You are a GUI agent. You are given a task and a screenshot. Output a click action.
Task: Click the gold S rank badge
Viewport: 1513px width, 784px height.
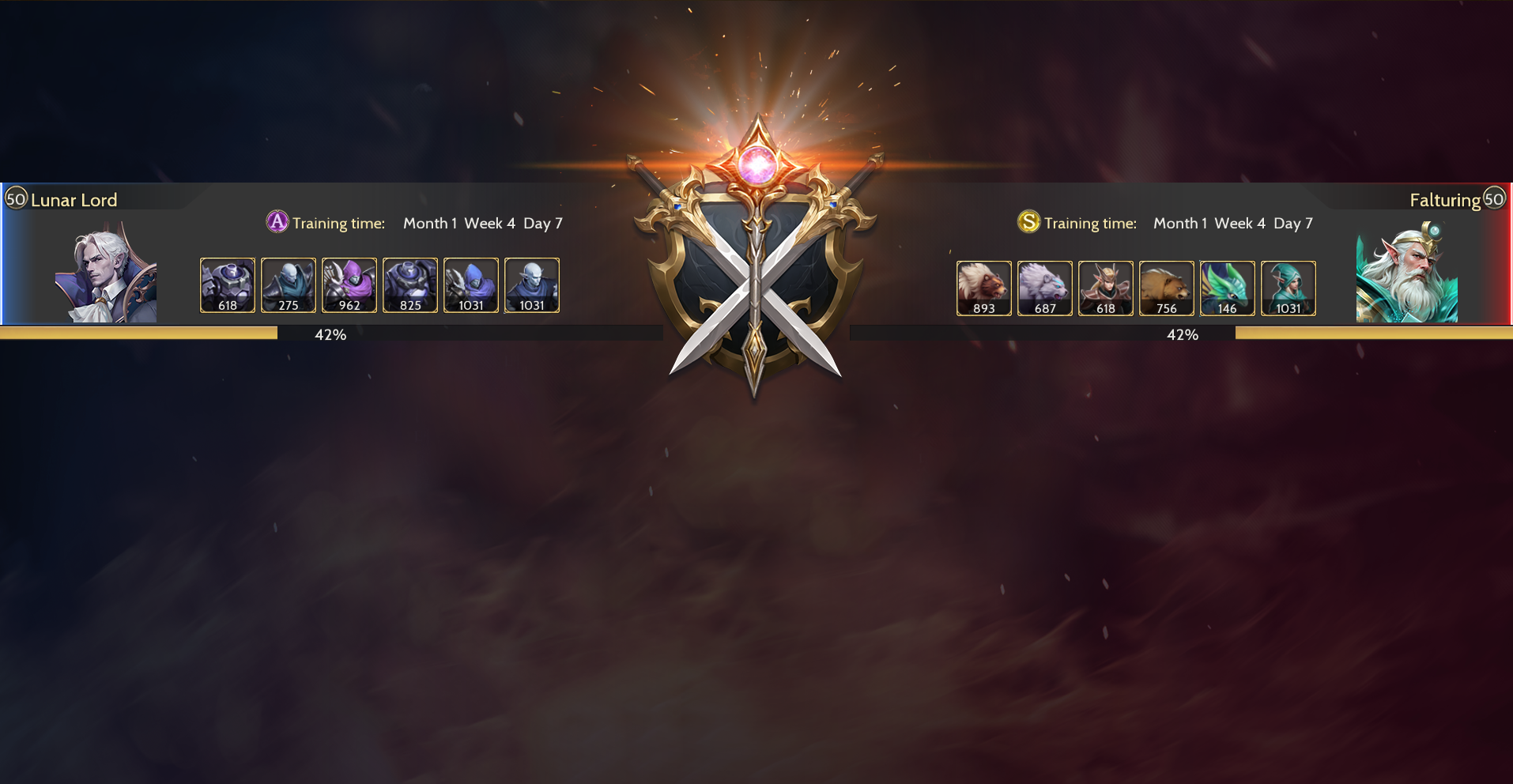pos(1028,222)
